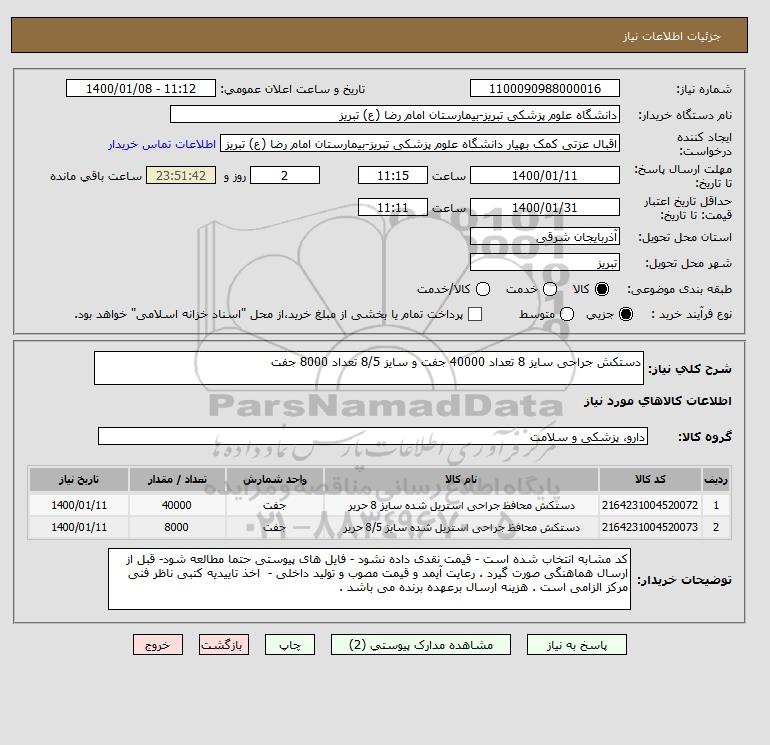Click the 'خروج' exit button
The width and height of the screenshot is (770, 745).
coord(158,644)
